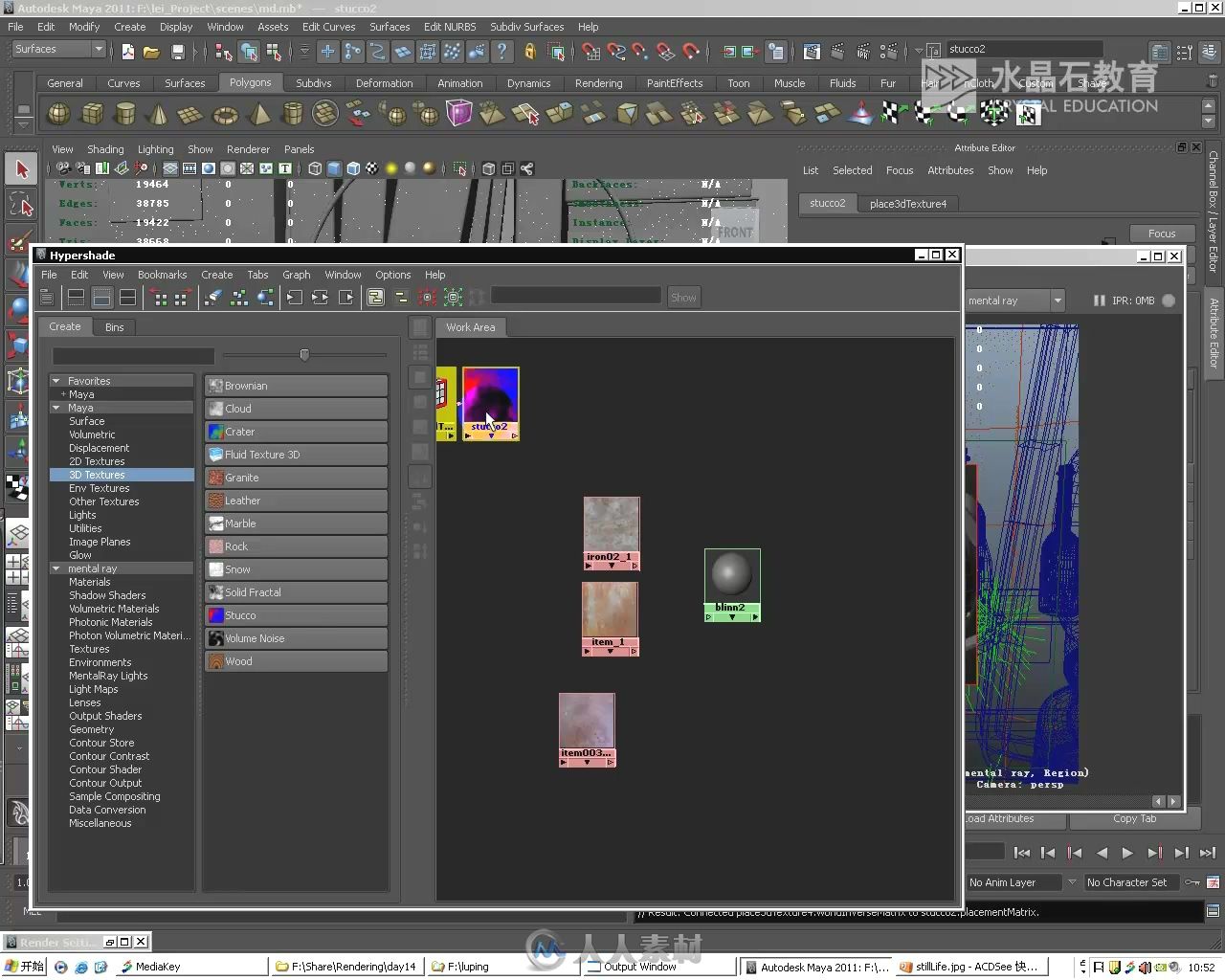Click the Focus button in Attribute Editor

pos(1161,234)
